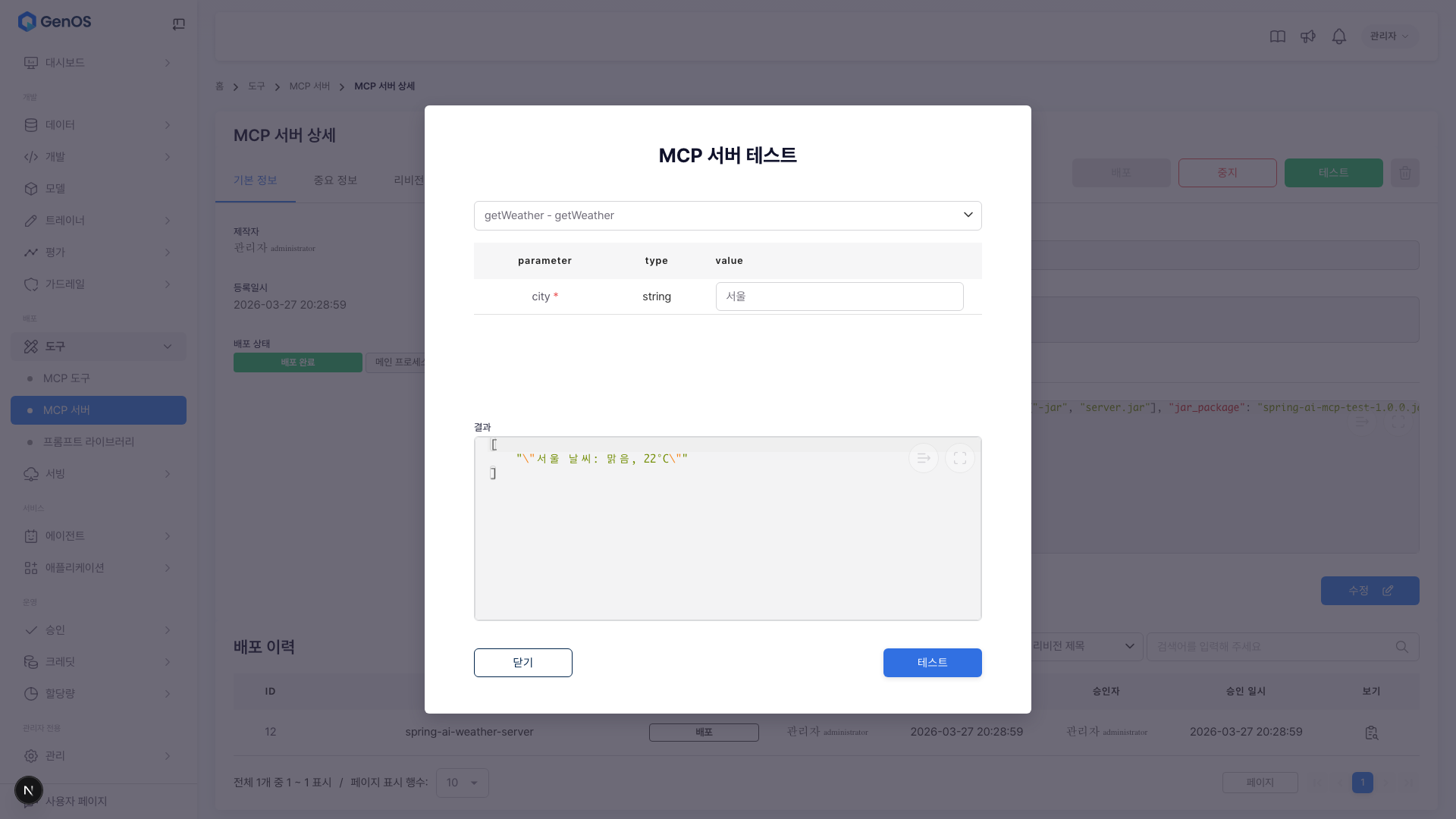The image size is (1456, 819).
Task: Switch to the 중요 정보 tab
Action: 335,180
